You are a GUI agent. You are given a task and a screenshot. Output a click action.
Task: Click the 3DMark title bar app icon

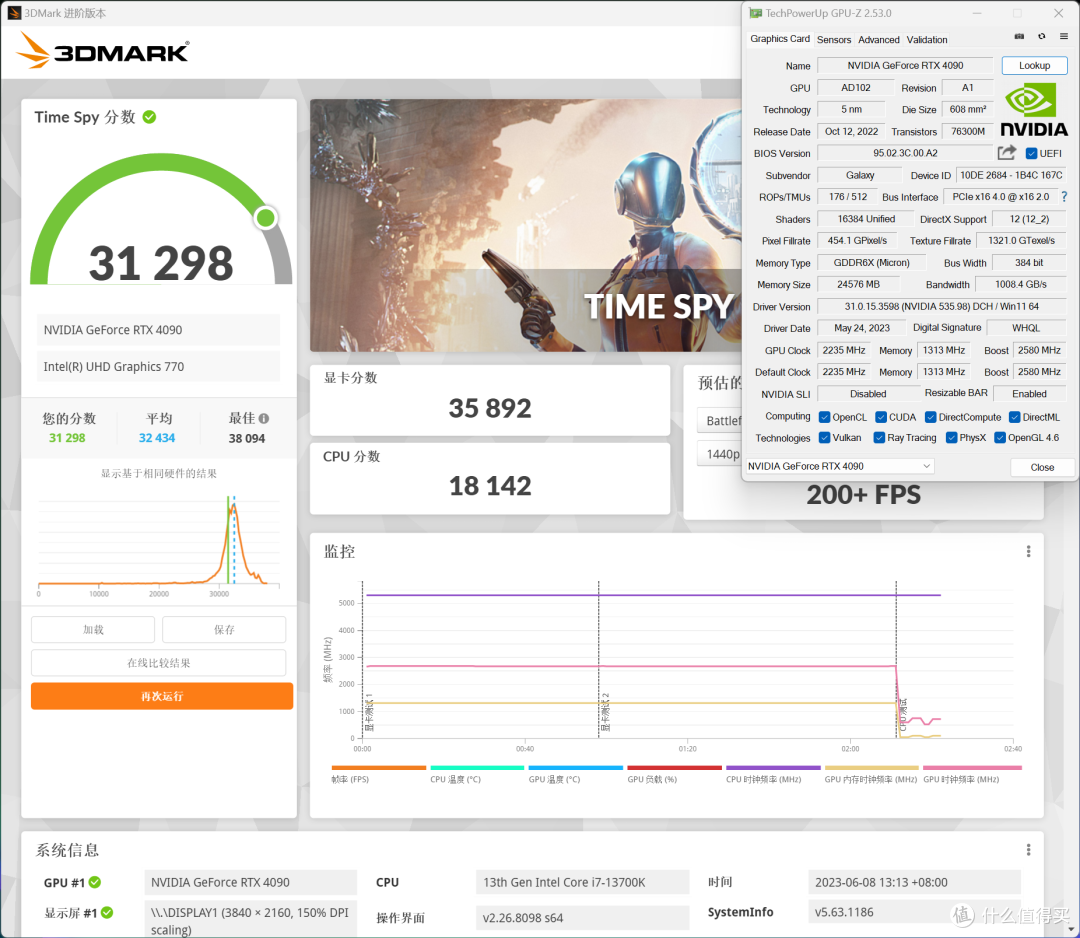point(14,13)
